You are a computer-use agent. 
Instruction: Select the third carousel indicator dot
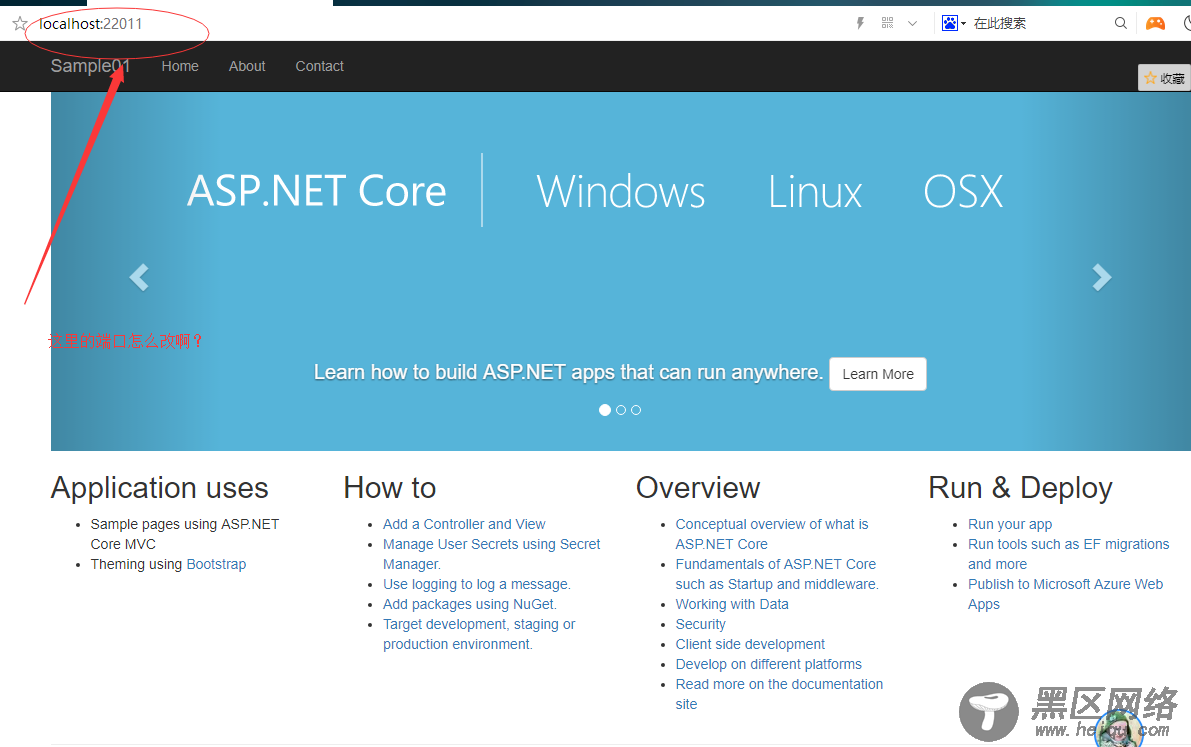click(x=636, y=410)
